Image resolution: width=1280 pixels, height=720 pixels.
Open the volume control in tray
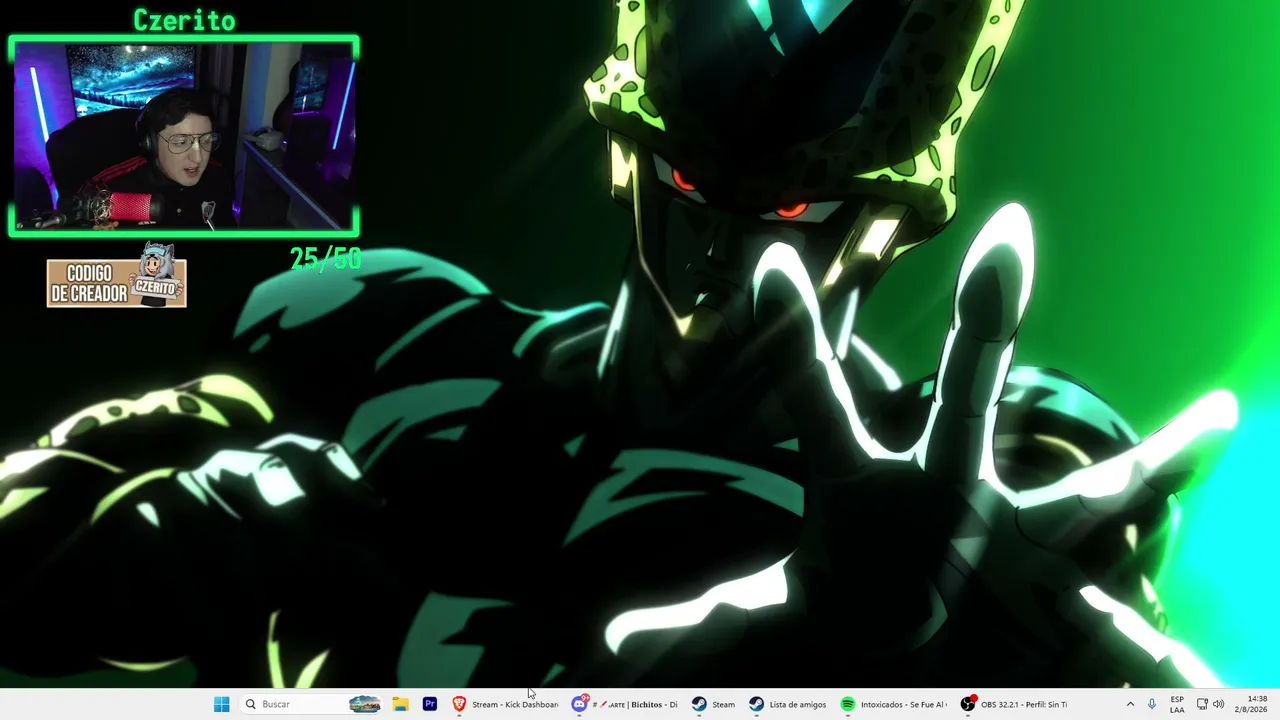[x=1218, y=704]
